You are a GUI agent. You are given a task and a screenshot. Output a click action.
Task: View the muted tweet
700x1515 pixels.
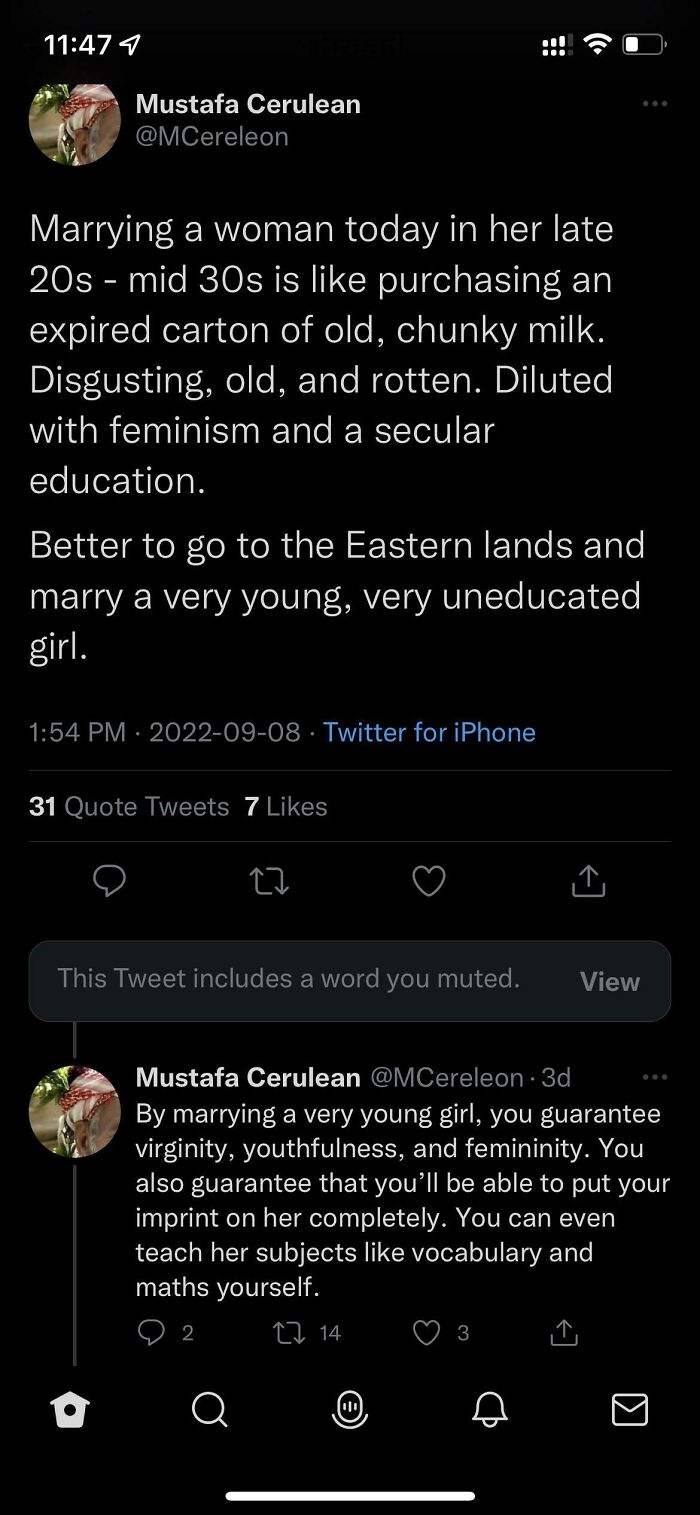[609, 981]
